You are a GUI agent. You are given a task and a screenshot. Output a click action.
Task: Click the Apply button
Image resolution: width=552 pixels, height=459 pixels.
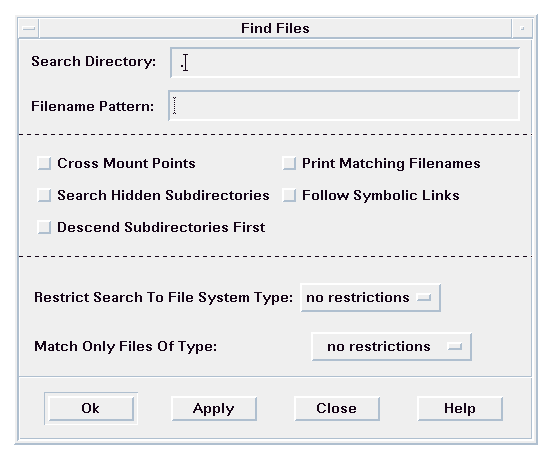click(214, 409)
